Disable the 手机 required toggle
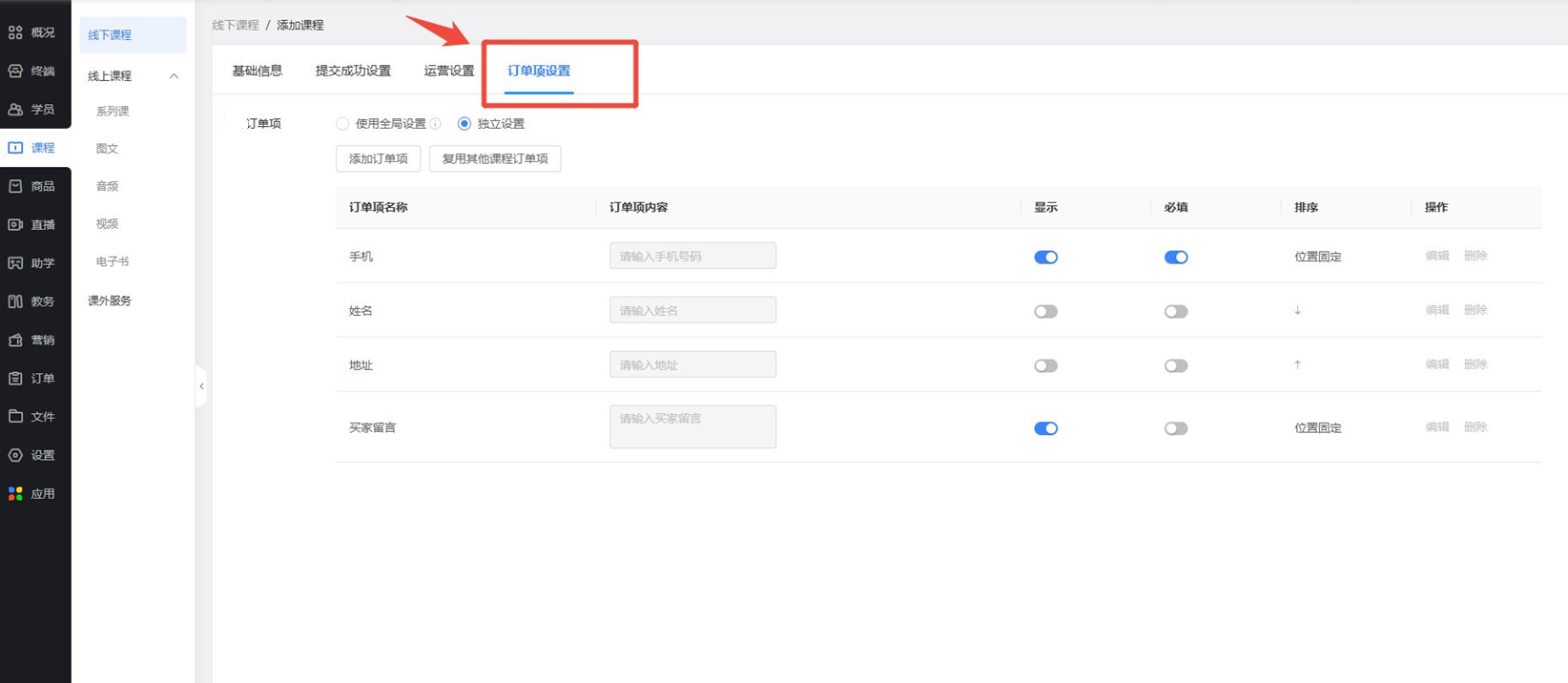The width and height of the screenshot is (1568, 683). tap(1175, 257)
